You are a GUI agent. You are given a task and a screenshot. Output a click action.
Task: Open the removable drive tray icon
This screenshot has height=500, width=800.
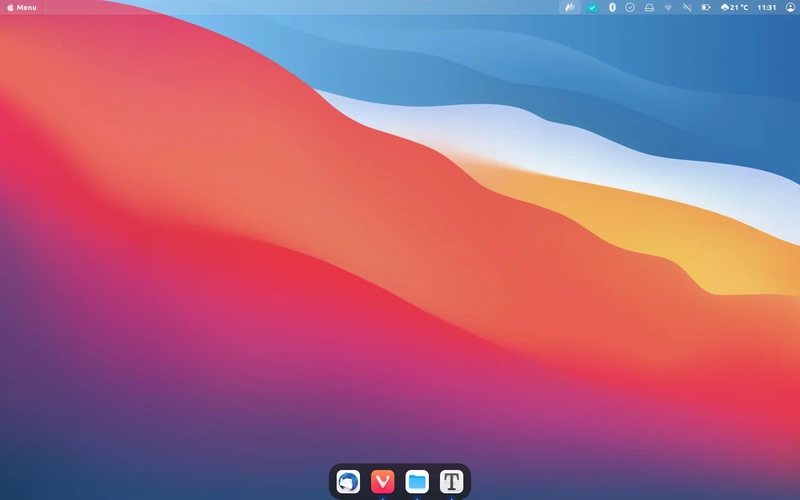pyautogui.click(x=649, y=7)
